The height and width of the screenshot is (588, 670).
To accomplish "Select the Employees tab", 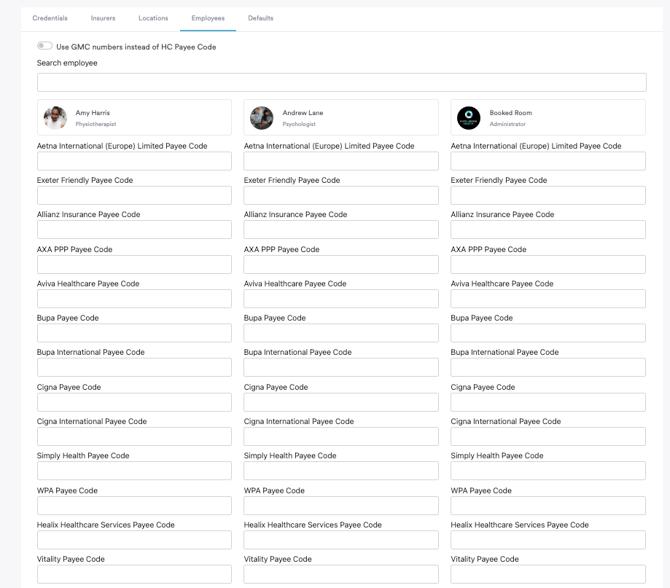I will pos(208,18).
